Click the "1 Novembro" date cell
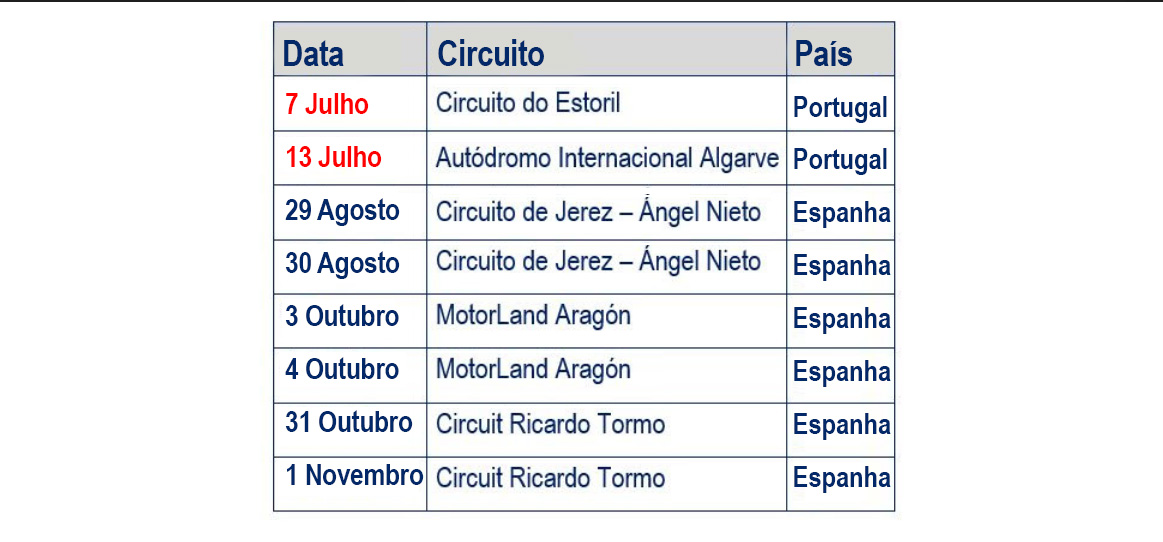The width and height of the screenshot is (1163, 542). pos(353,476)
